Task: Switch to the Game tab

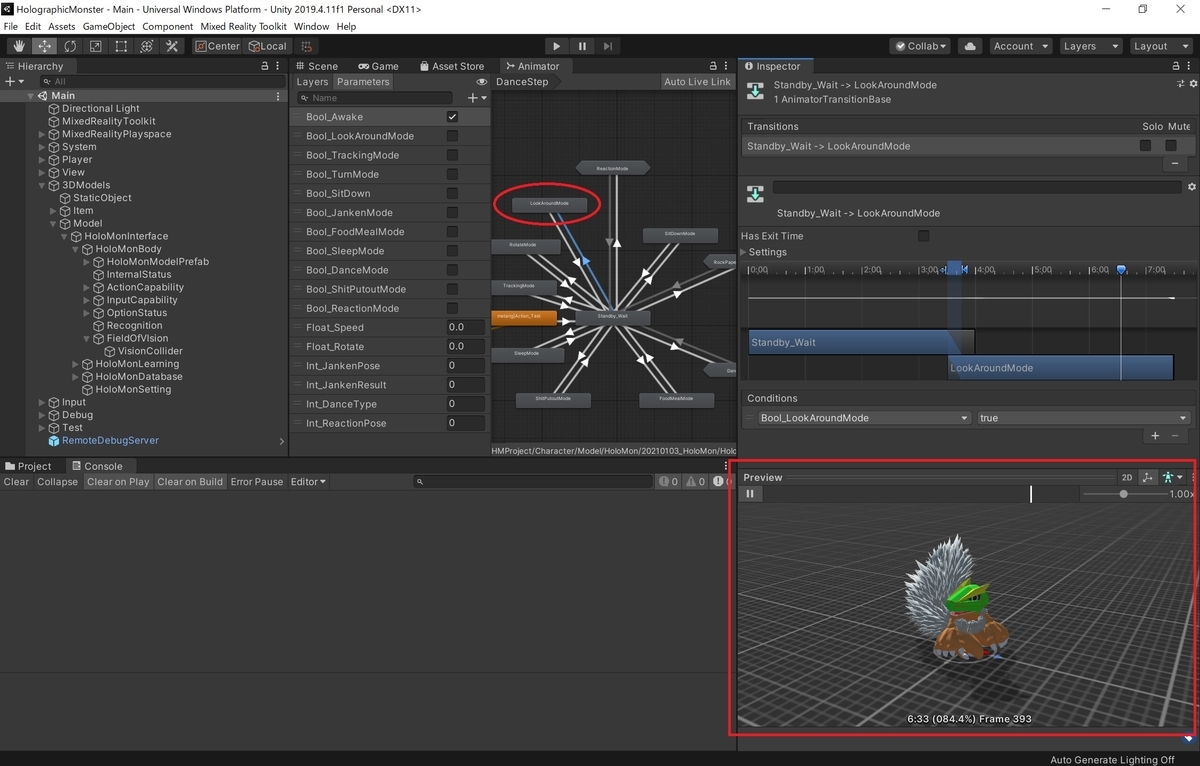Action: pyautogui.click(x=378, y=66)
